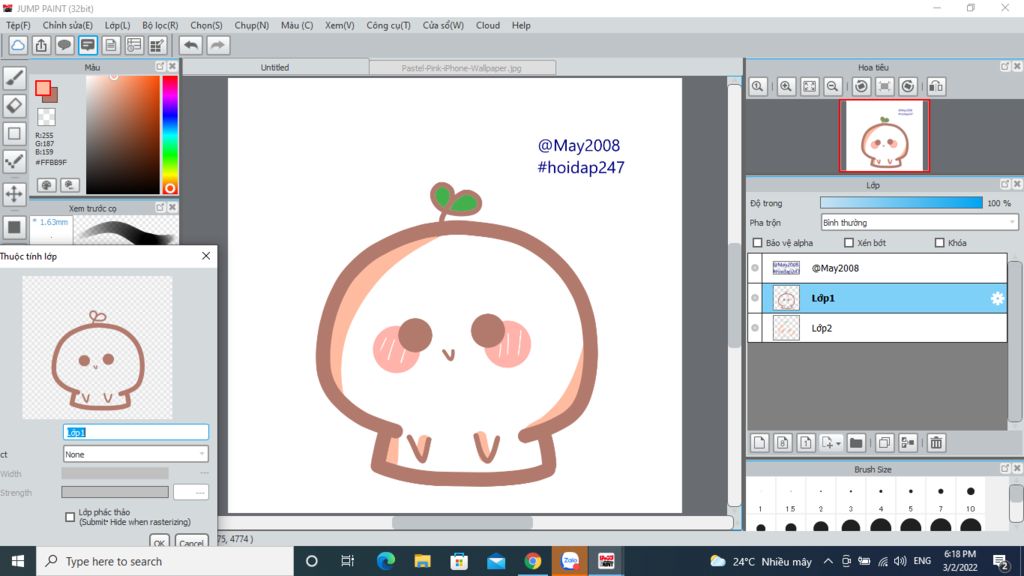The image size is (1024, 576).
Task: Close the Màu color panel
Action: 172,67
